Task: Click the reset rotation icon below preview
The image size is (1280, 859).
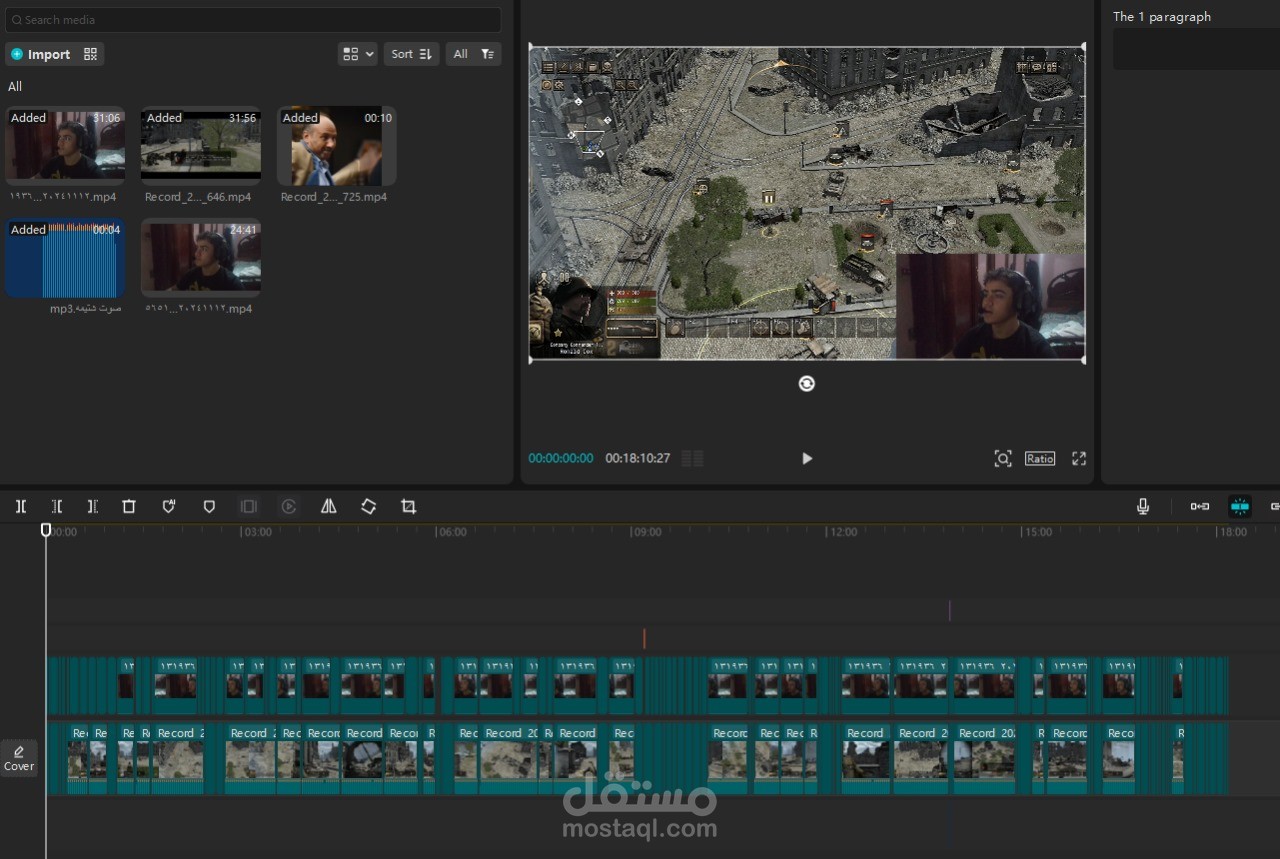Action: [807, 384]
